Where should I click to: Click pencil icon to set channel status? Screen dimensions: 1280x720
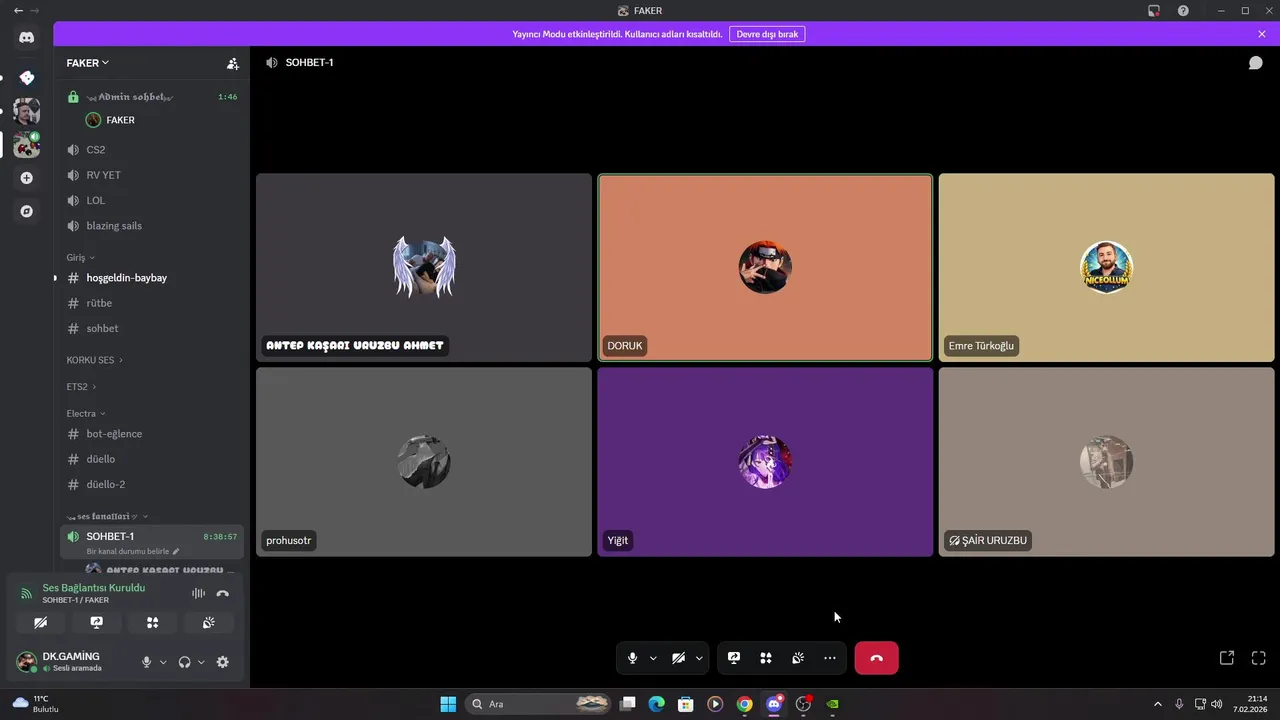pos(176,551)
